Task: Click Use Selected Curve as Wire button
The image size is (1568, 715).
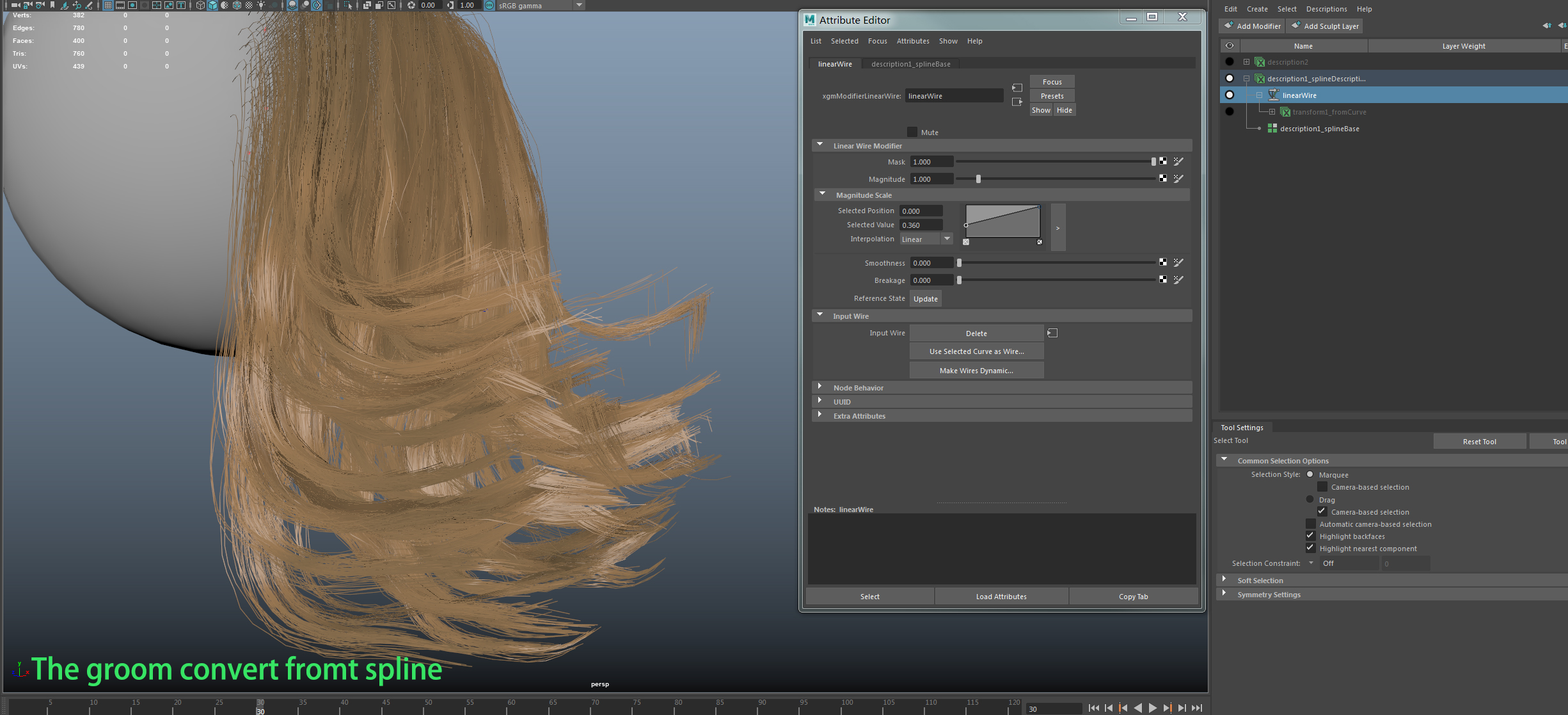Action: tap(976, 351)
